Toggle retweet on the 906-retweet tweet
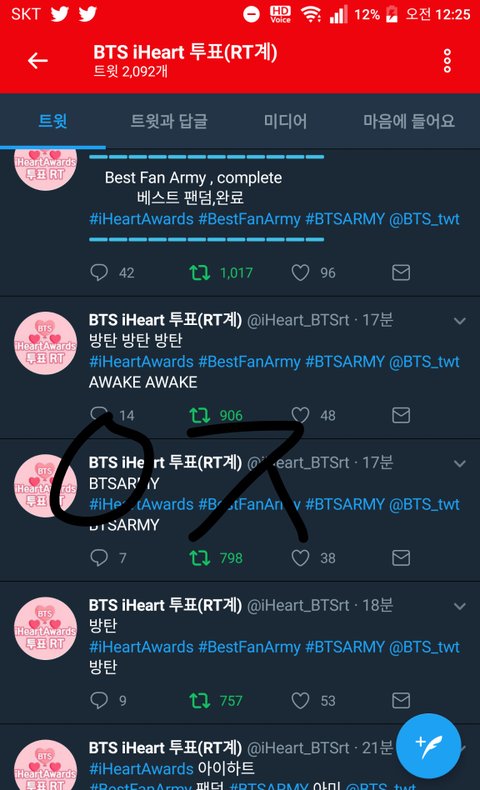This screenshot has width=480, height=790. [x=199, y=415]
